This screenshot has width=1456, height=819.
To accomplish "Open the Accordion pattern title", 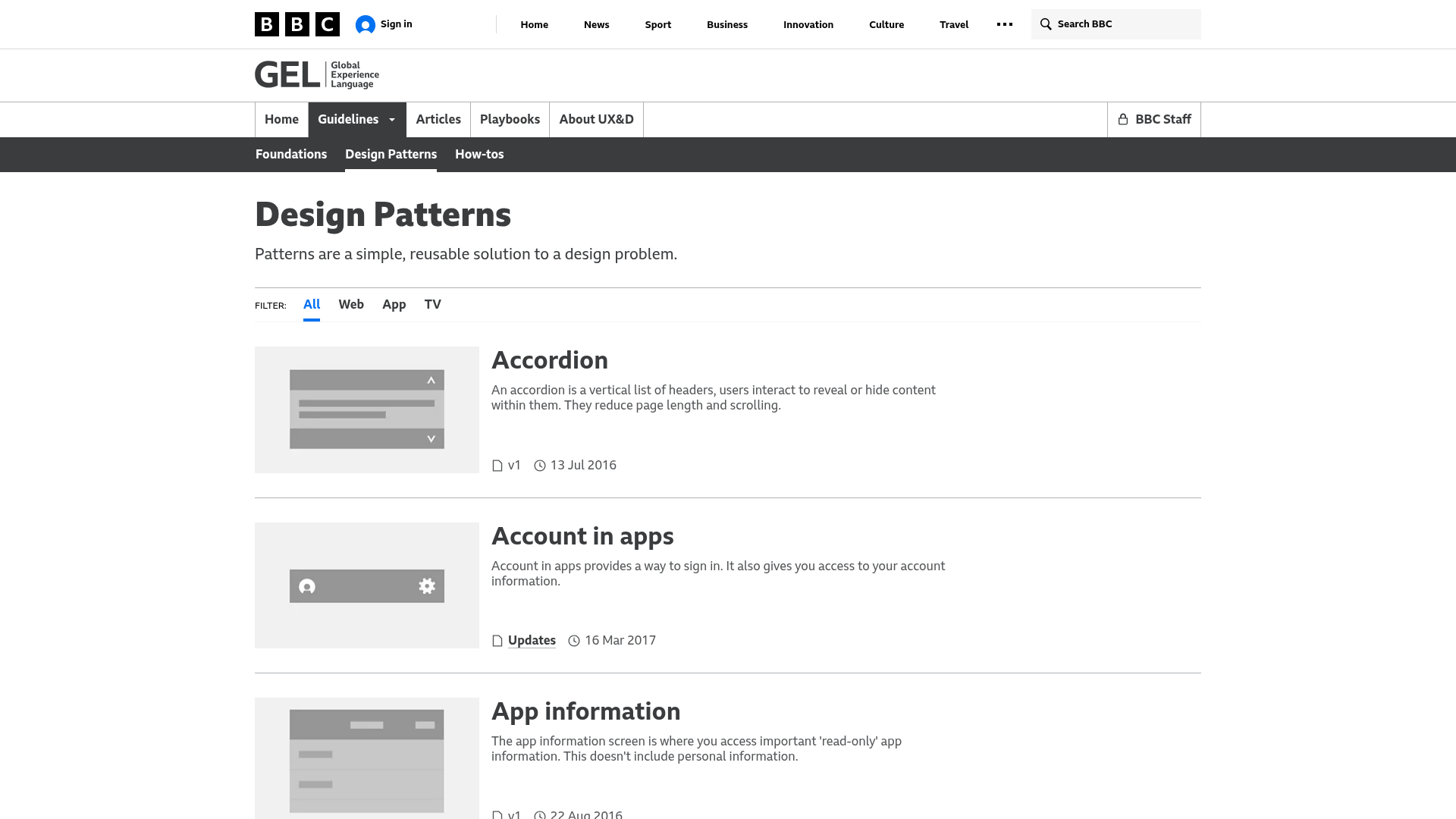I will 550,360.
